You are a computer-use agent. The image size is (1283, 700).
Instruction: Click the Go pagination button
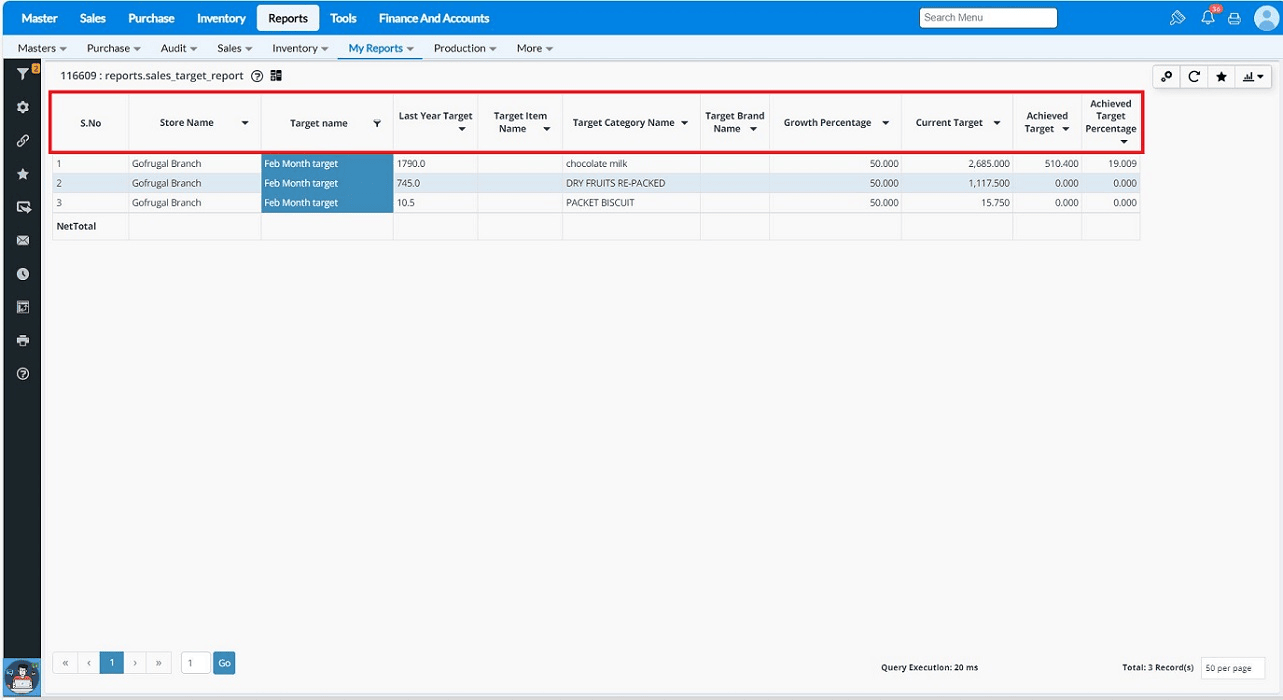pos(224,663)
